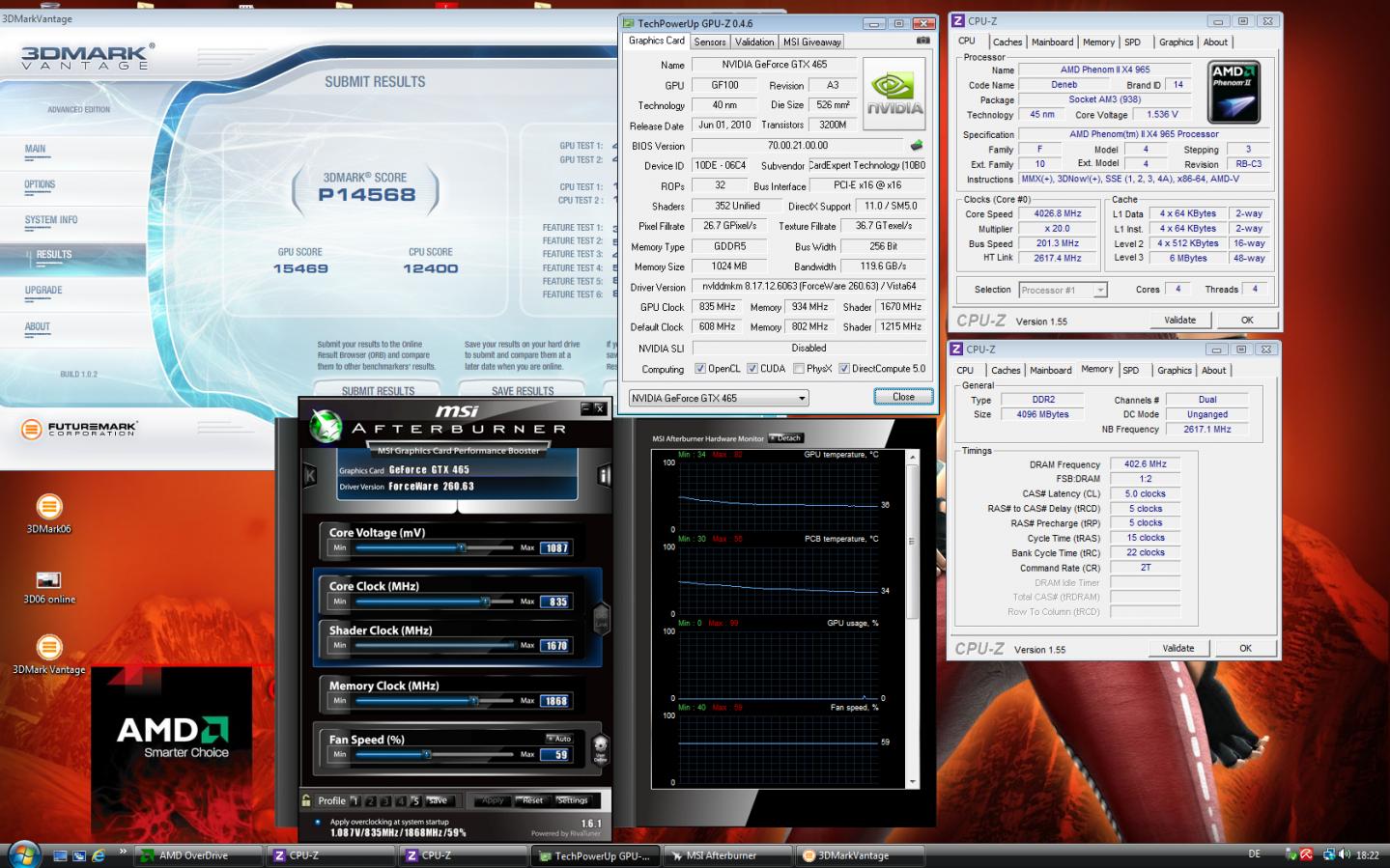
Task: Toggle the DirectCompute 5.0 checkbox
Action: [x=844, y=369]
